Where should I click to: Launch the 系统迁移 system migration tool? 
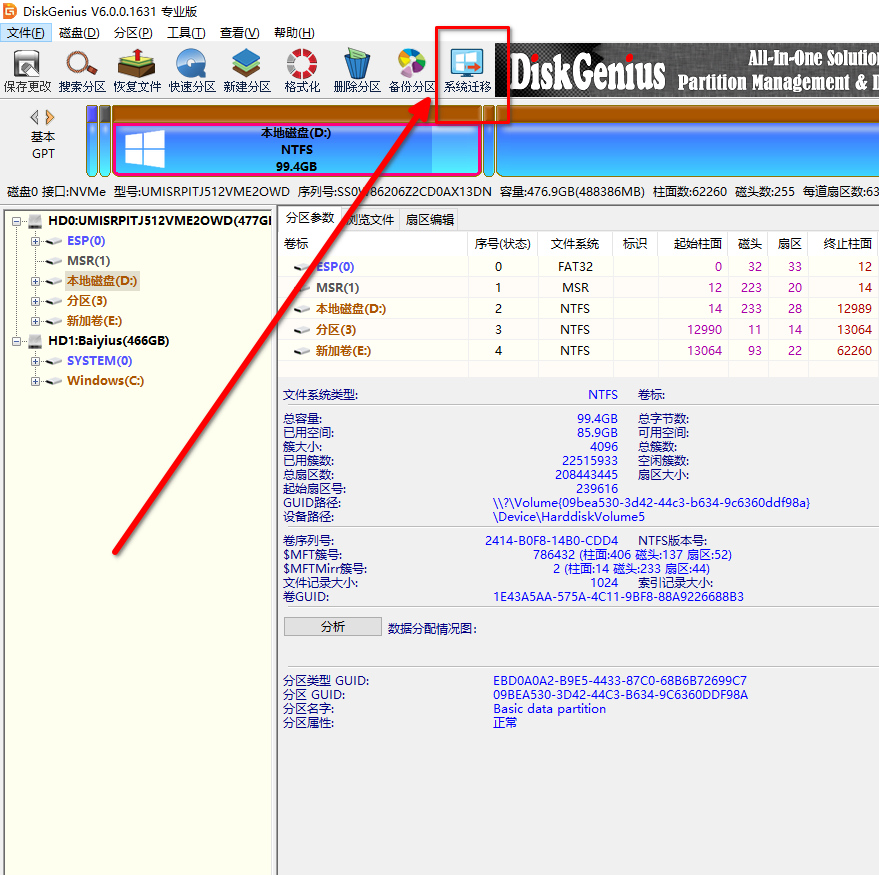[467, 71]
